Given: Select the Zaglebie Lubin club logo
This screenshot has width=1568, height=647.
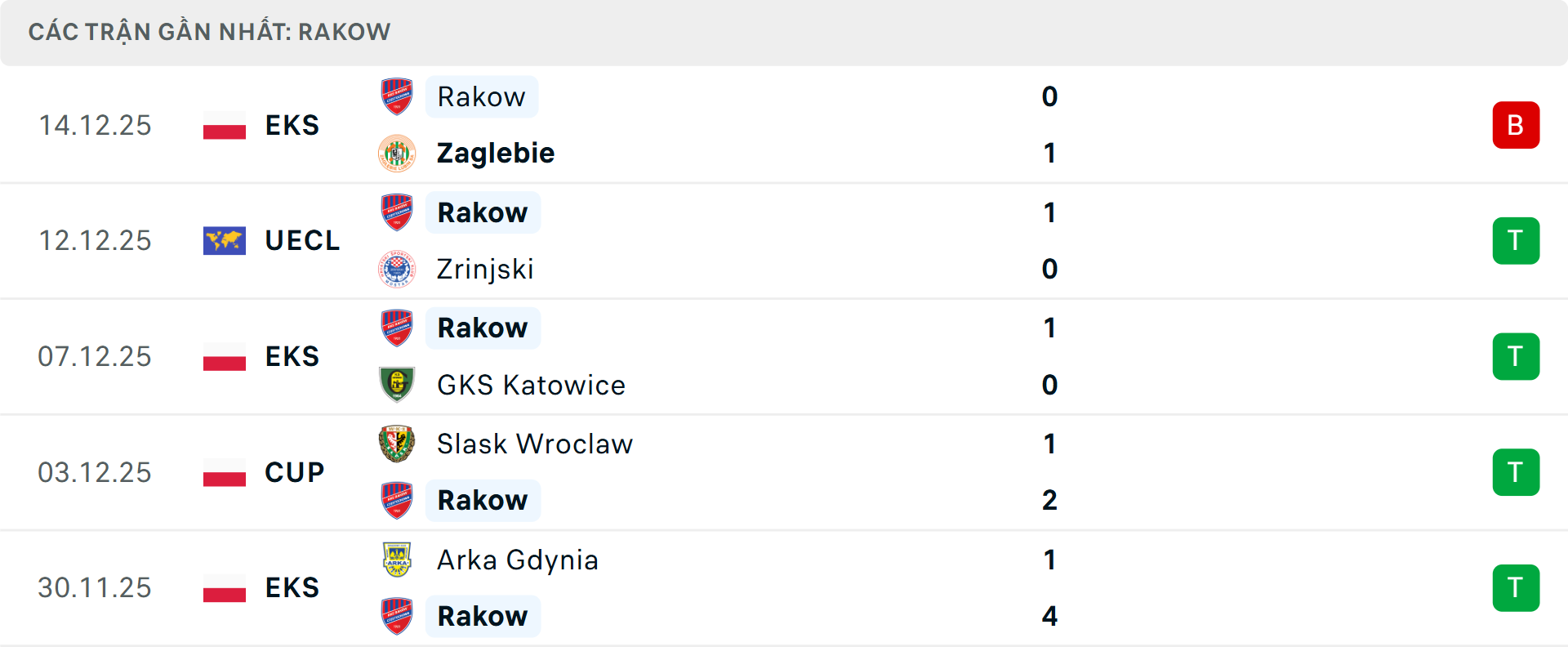Looking at the screenshot, I should coord(397,153).
